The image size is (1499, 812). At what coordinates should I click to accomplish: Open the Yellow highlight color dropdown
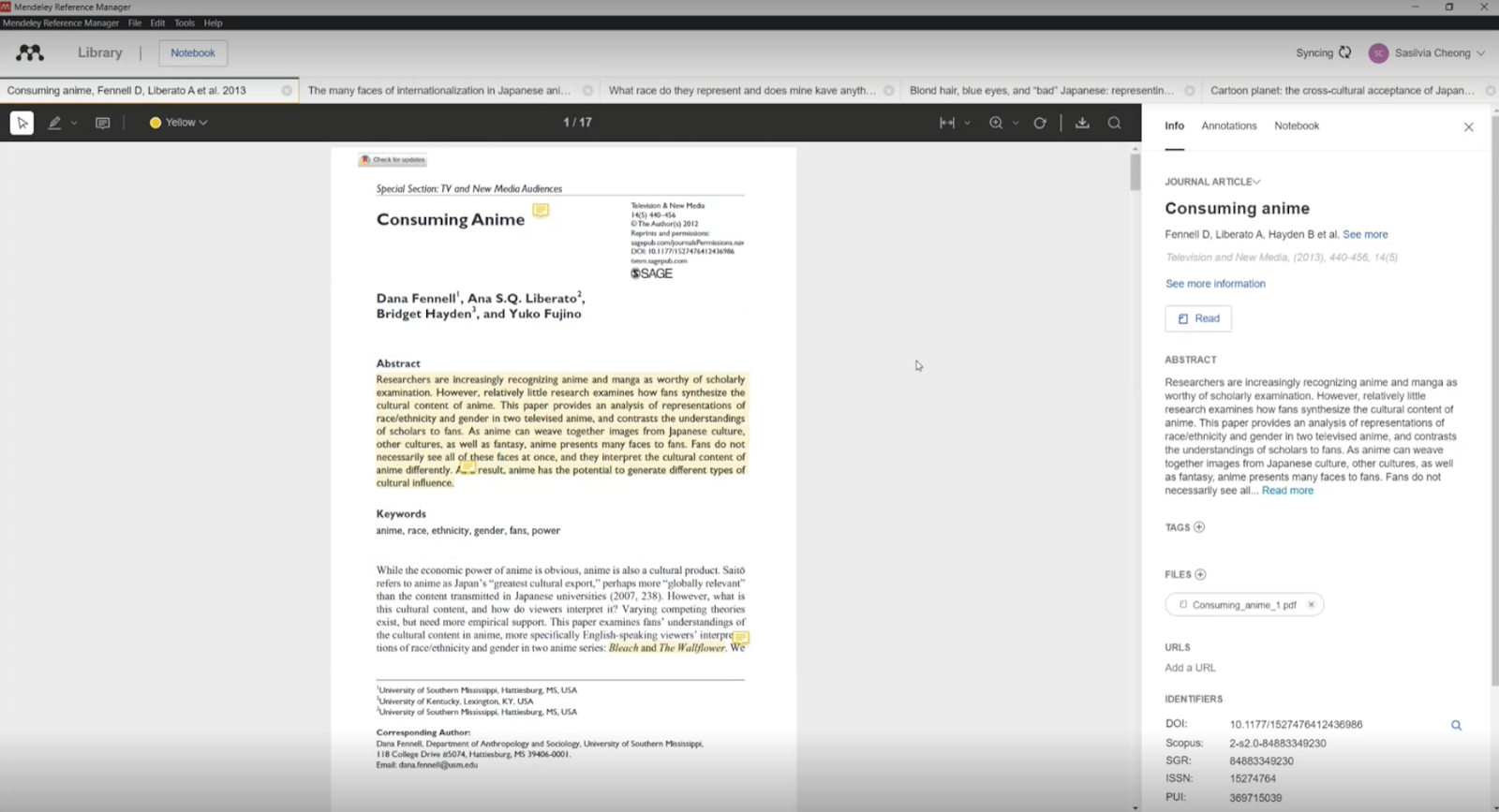[179, 123]
